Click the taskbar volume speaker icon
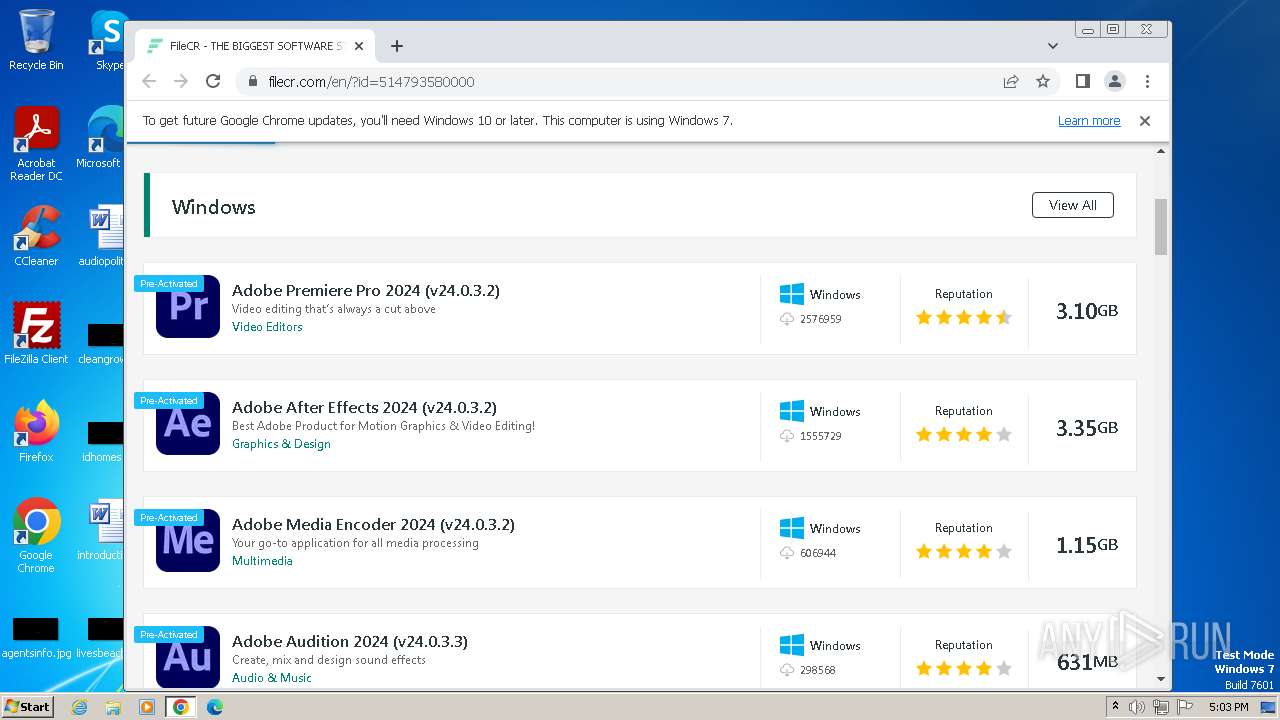Screen dimensions: 1280x720 (1136, 707)
